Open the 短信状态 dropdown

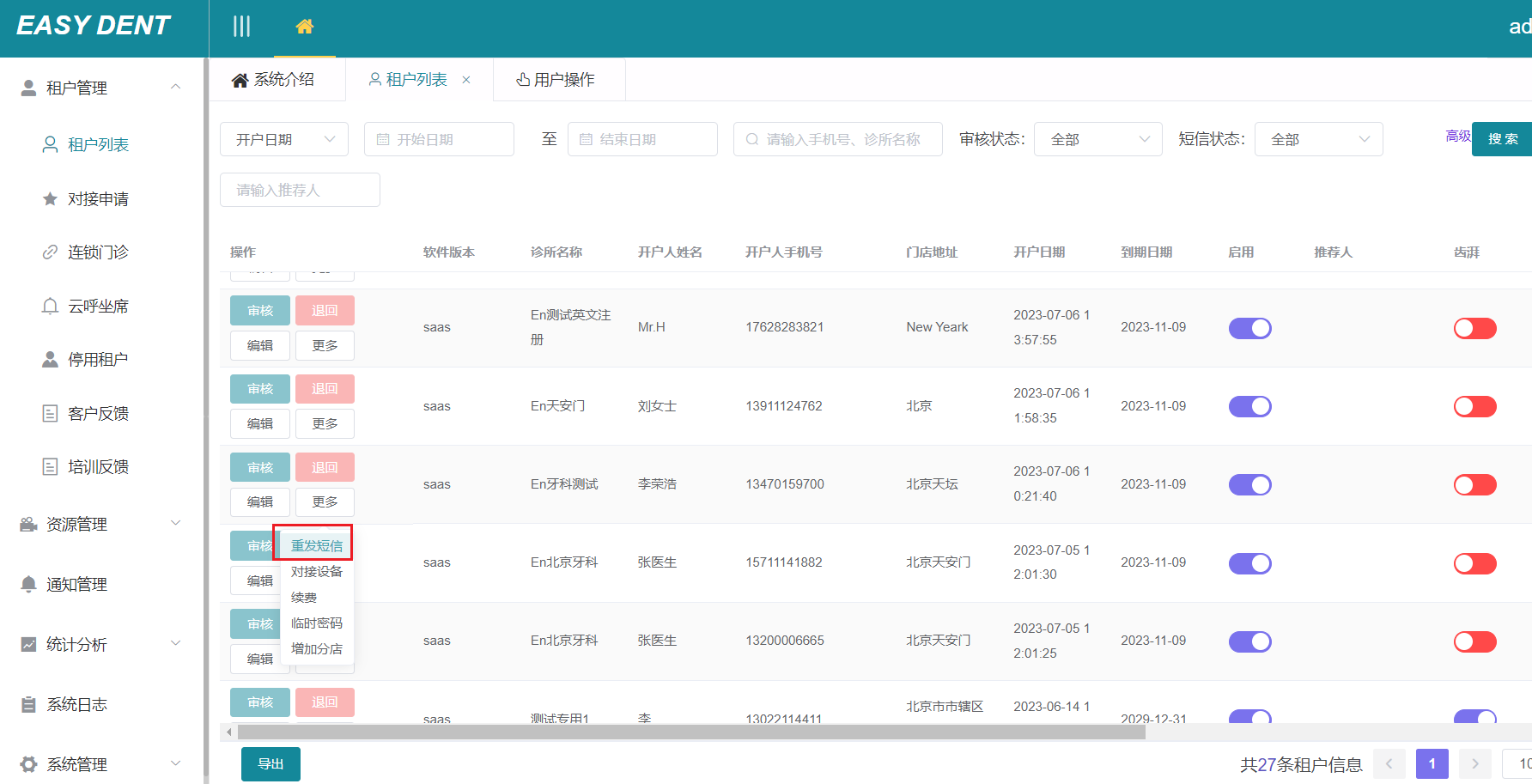tap(1319, 139)
